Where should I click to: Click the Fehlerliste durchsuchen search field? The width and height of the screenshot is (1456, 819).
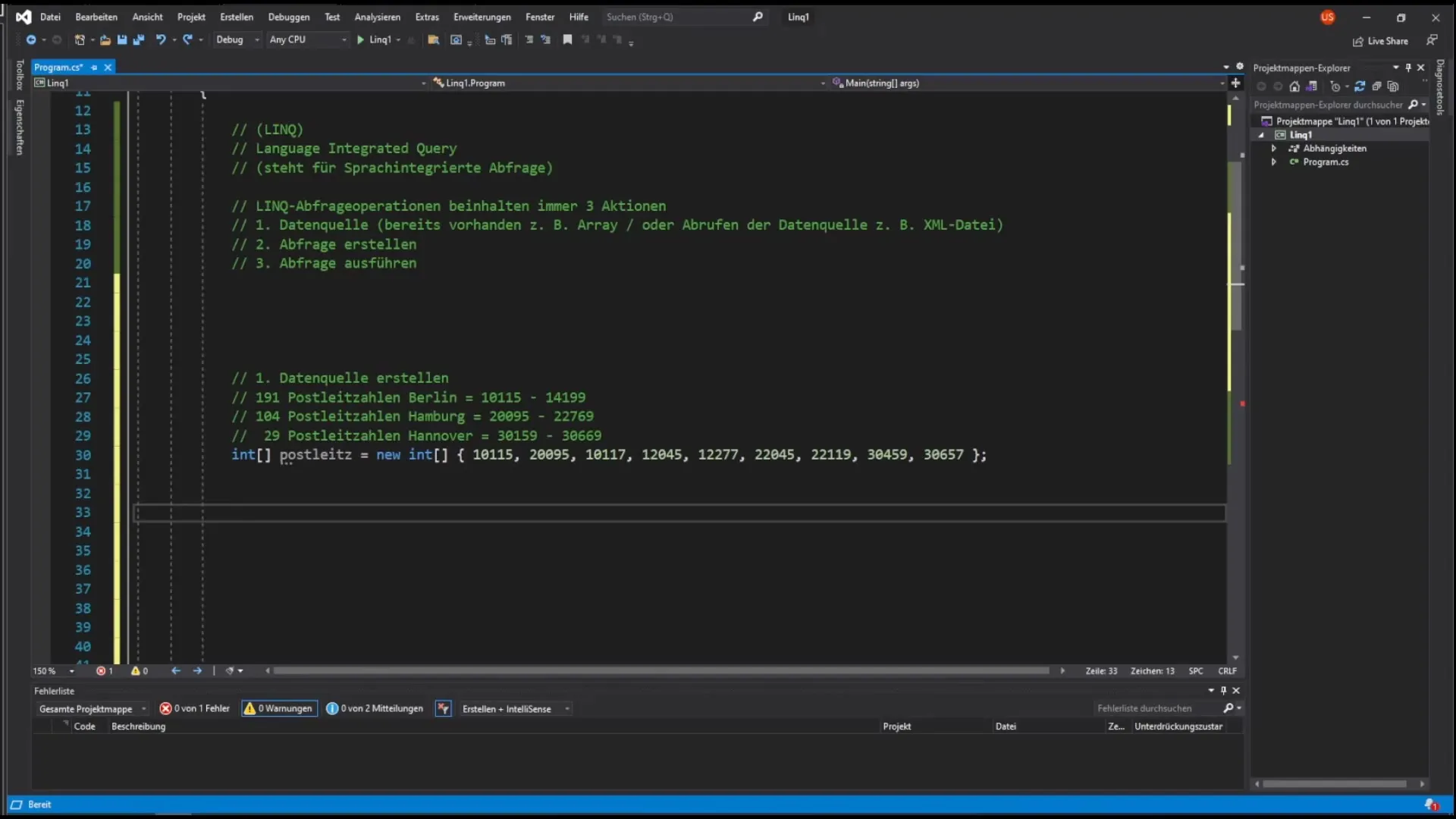[x=1168, y=708]
